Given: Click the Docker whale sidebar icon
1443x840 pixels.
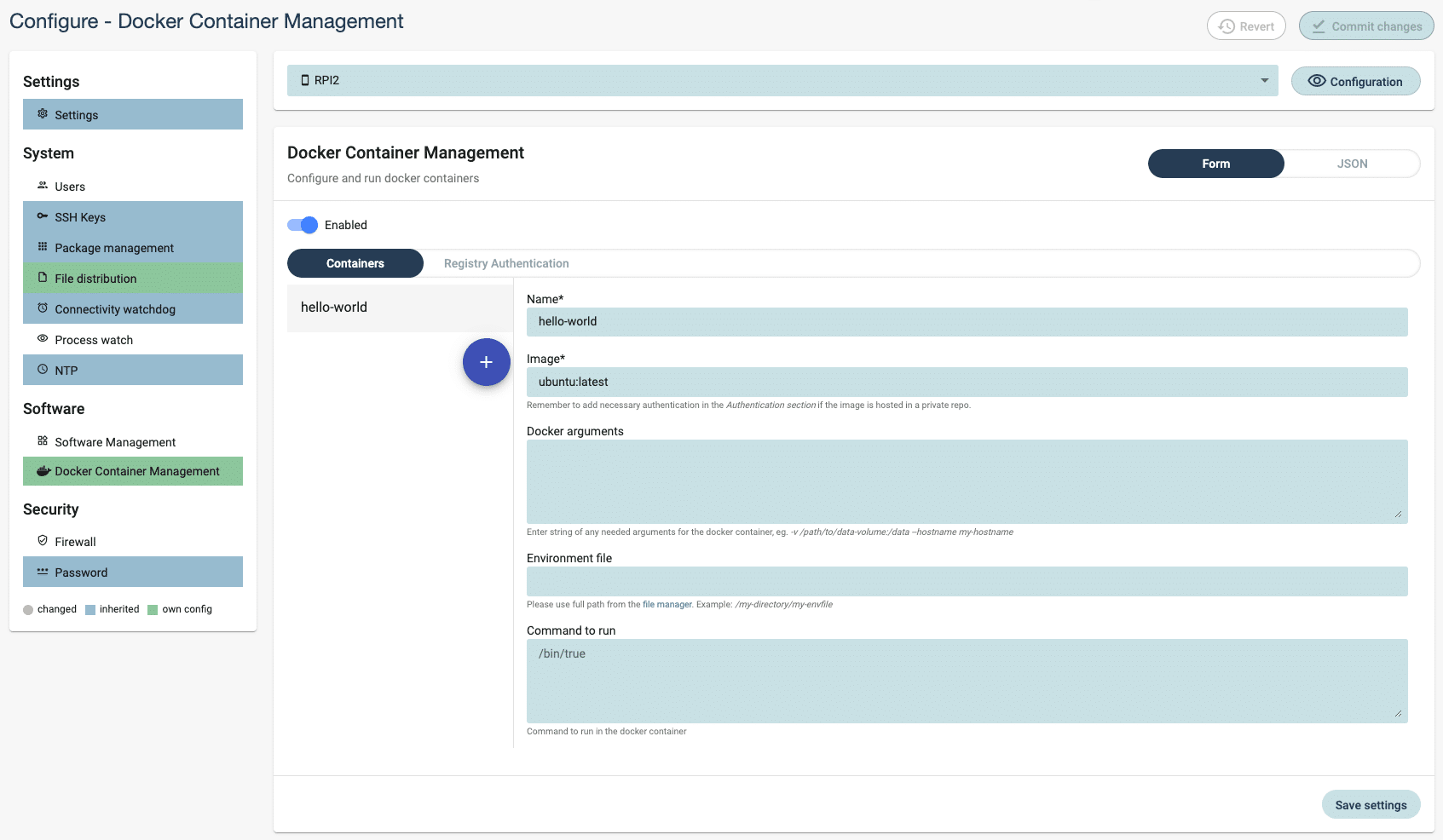Looking at the screenshot, I should (x=43, y=471).
